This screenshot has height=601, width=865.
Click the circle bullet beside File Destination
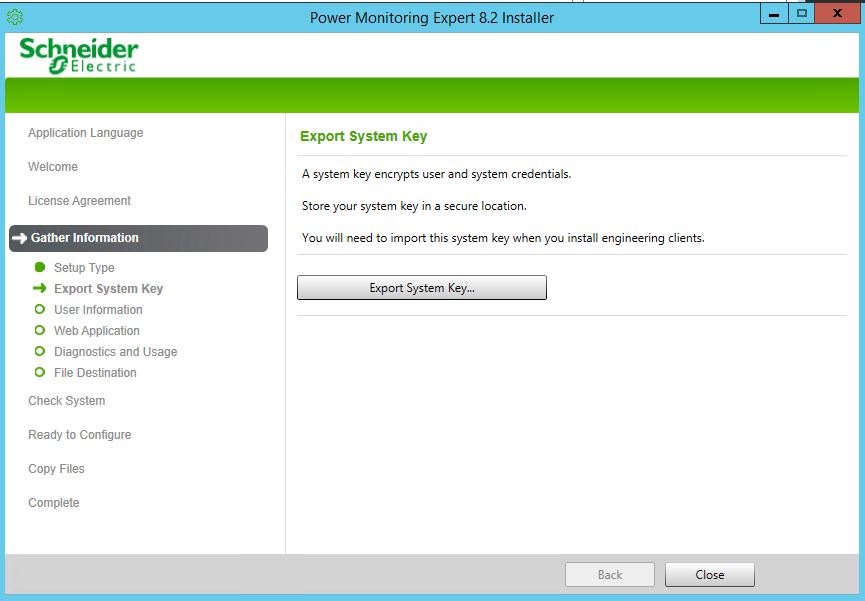[40, 373]
